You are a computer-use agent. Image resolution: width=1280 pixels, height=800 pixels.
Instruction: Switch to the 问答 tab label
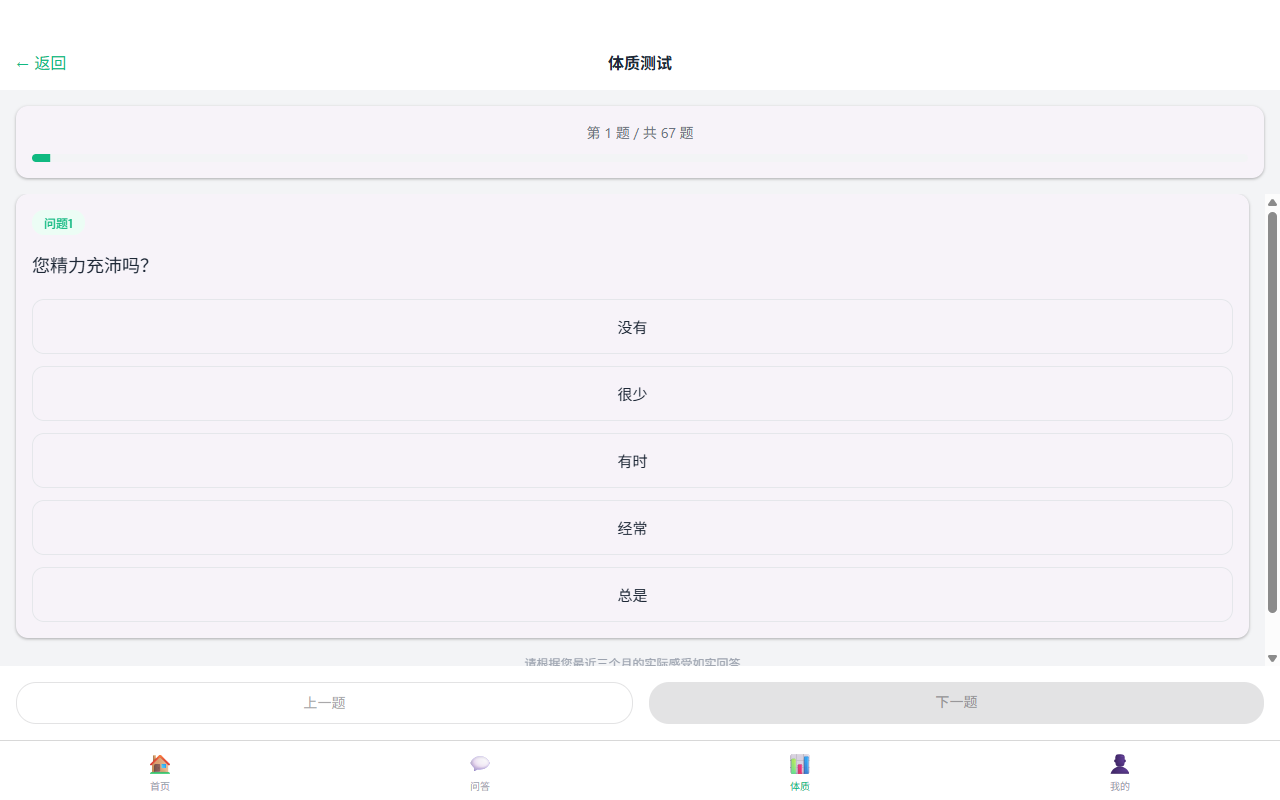coord(480,787)
